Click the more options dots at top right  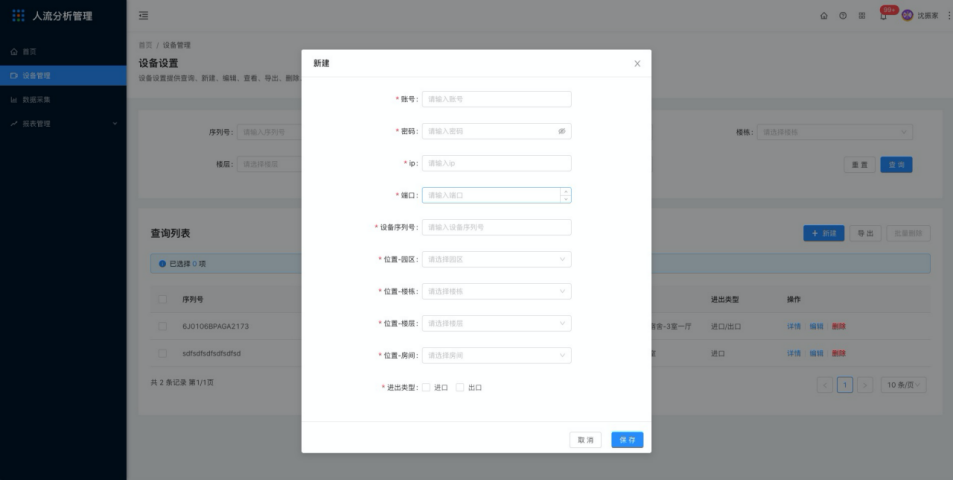[x=949, y=16]
